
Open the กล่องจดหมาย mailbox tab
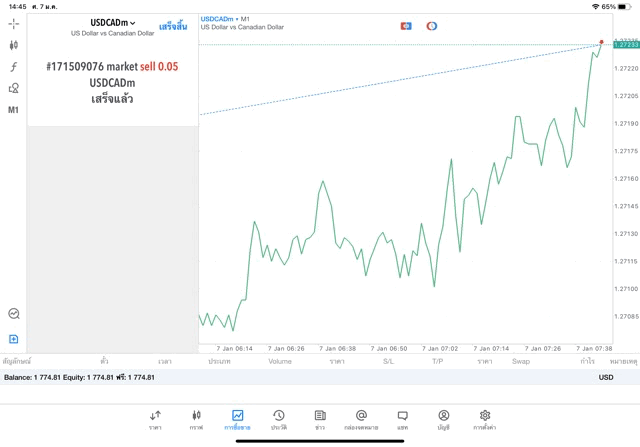(361, 419)
